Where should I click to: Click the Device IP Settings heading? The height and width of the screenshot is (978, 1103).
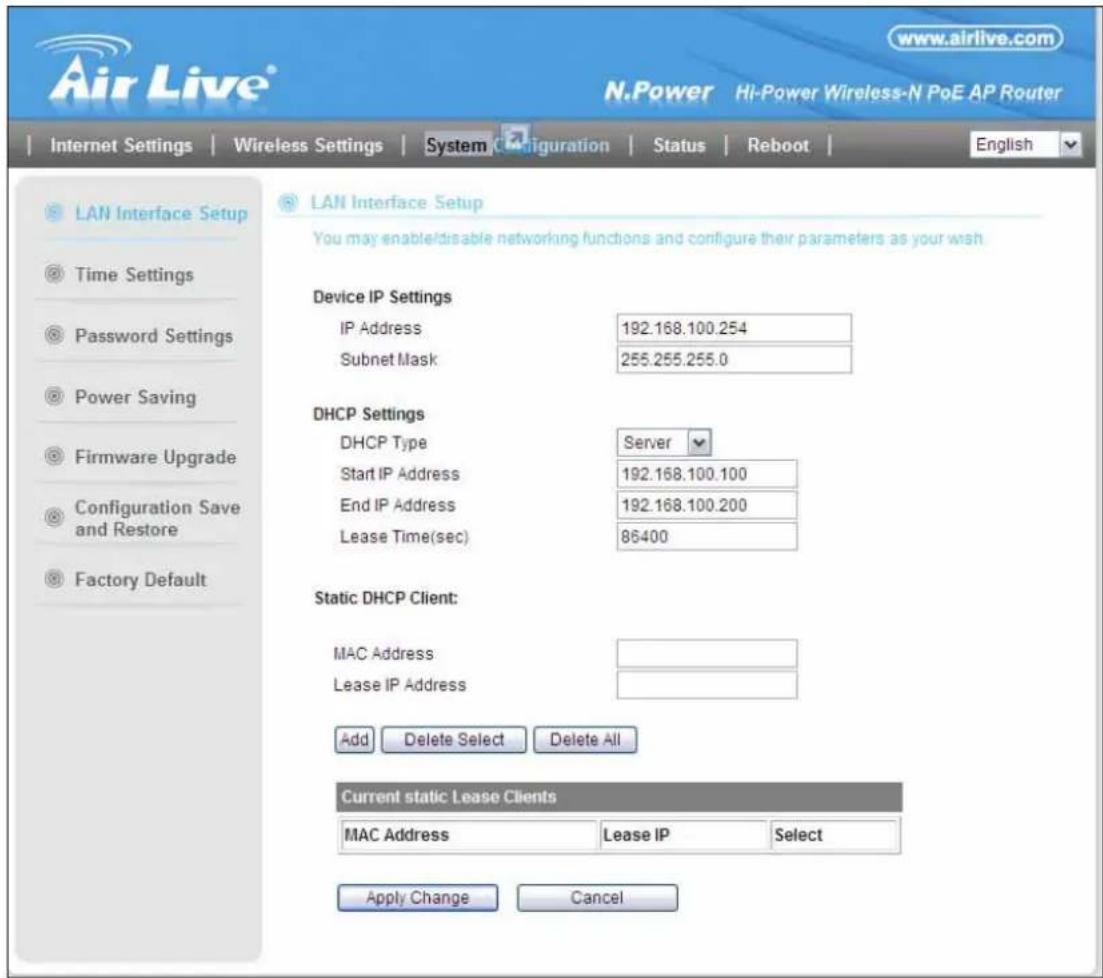[x=382, y=297]
